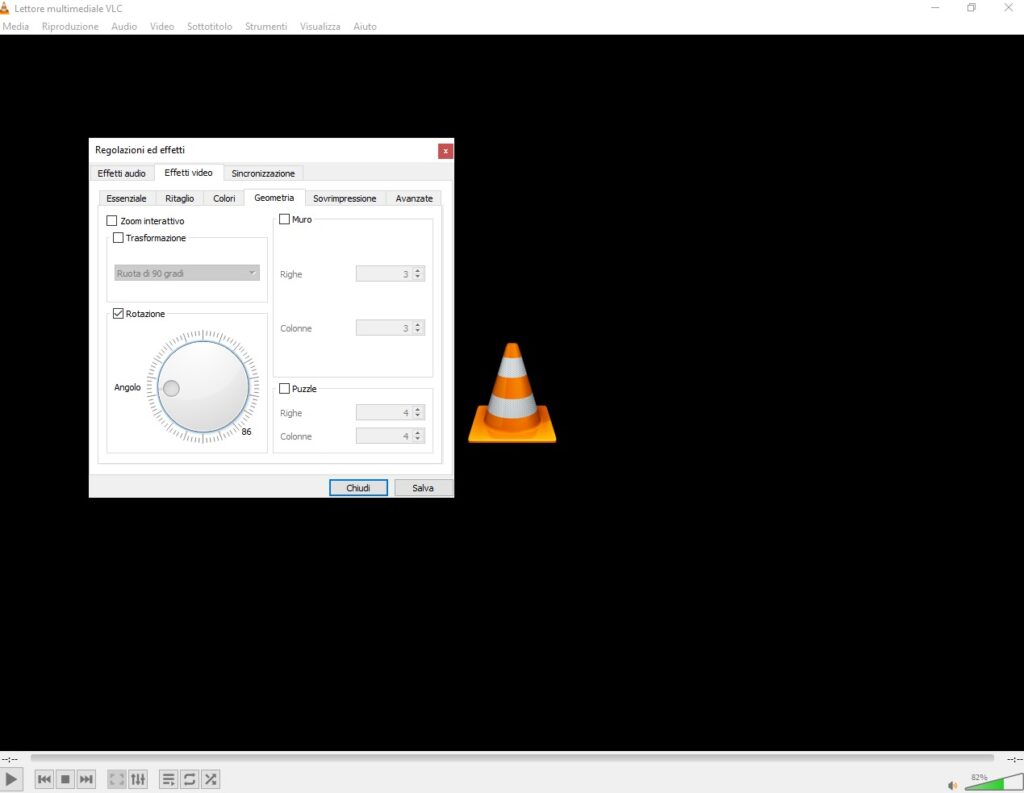The height and width of the screenshot is (793, 1024).
Task: Increase Muro Colonne spinner value
Action: pos(418,325)
